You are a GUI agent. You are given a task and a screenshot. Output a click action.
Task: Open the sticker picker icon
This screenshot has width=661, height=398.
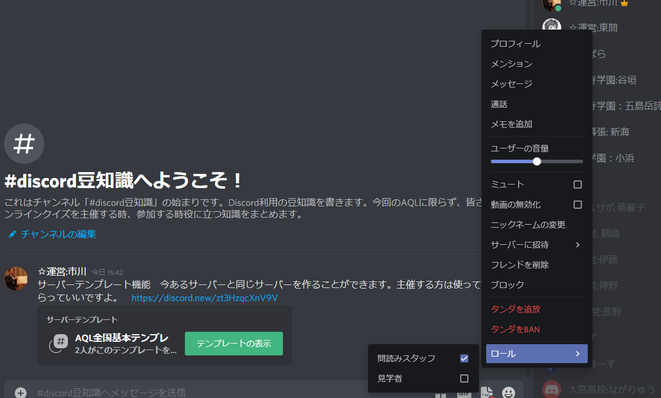[487, 393]
